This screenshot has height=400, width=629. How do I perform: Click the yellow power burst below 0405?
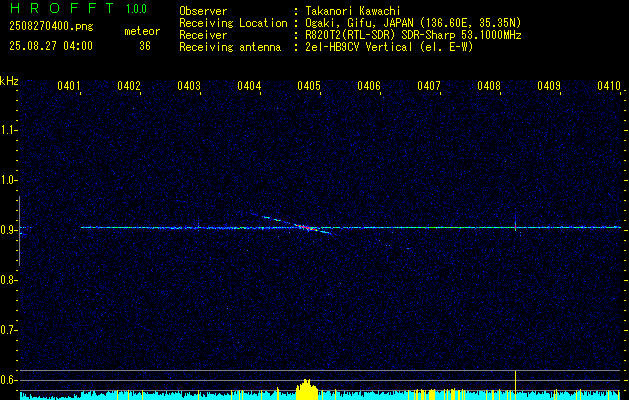pyautogui.click(x=307, y=389)
